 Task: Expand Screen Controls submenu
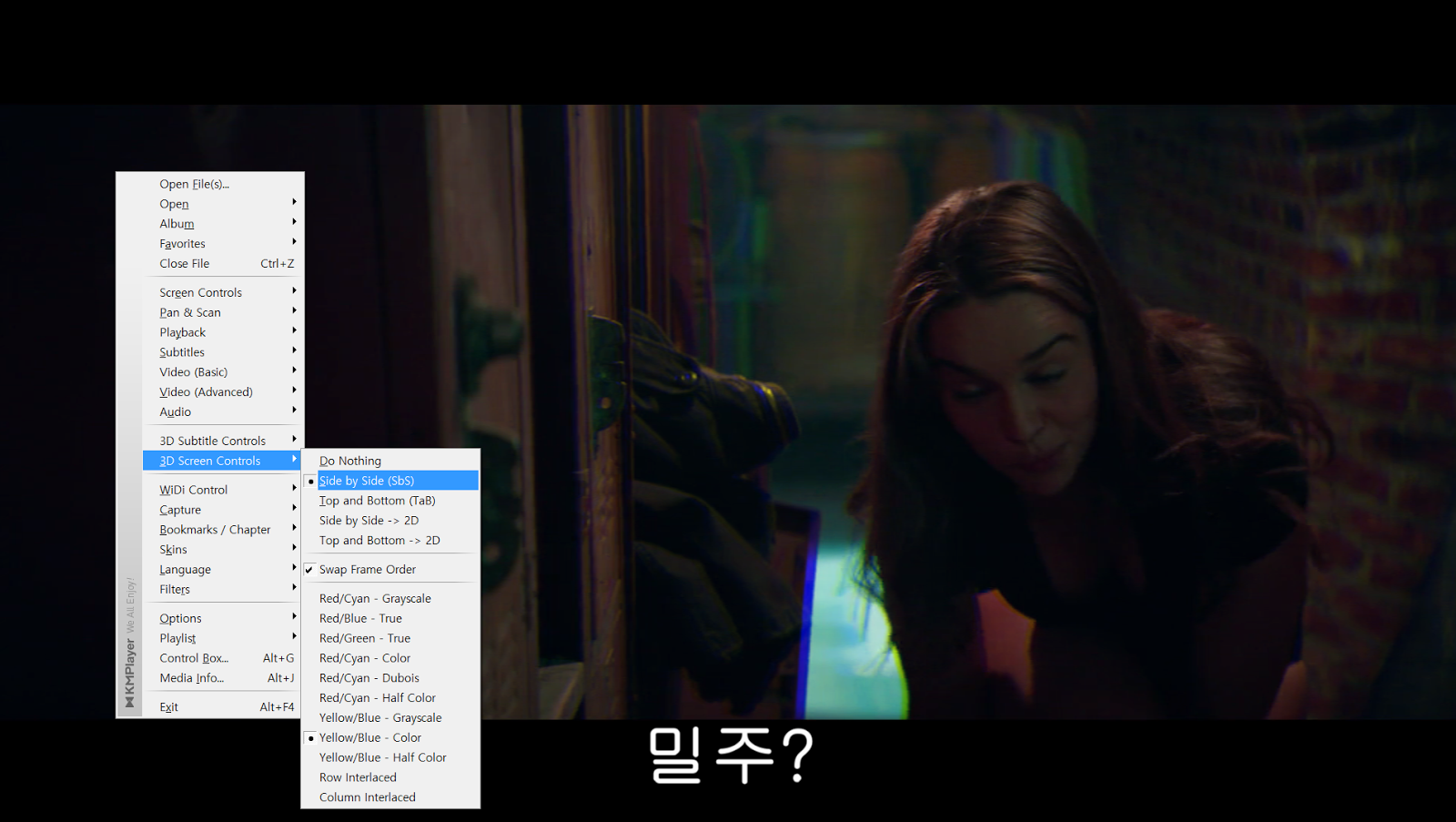[221, 292]
